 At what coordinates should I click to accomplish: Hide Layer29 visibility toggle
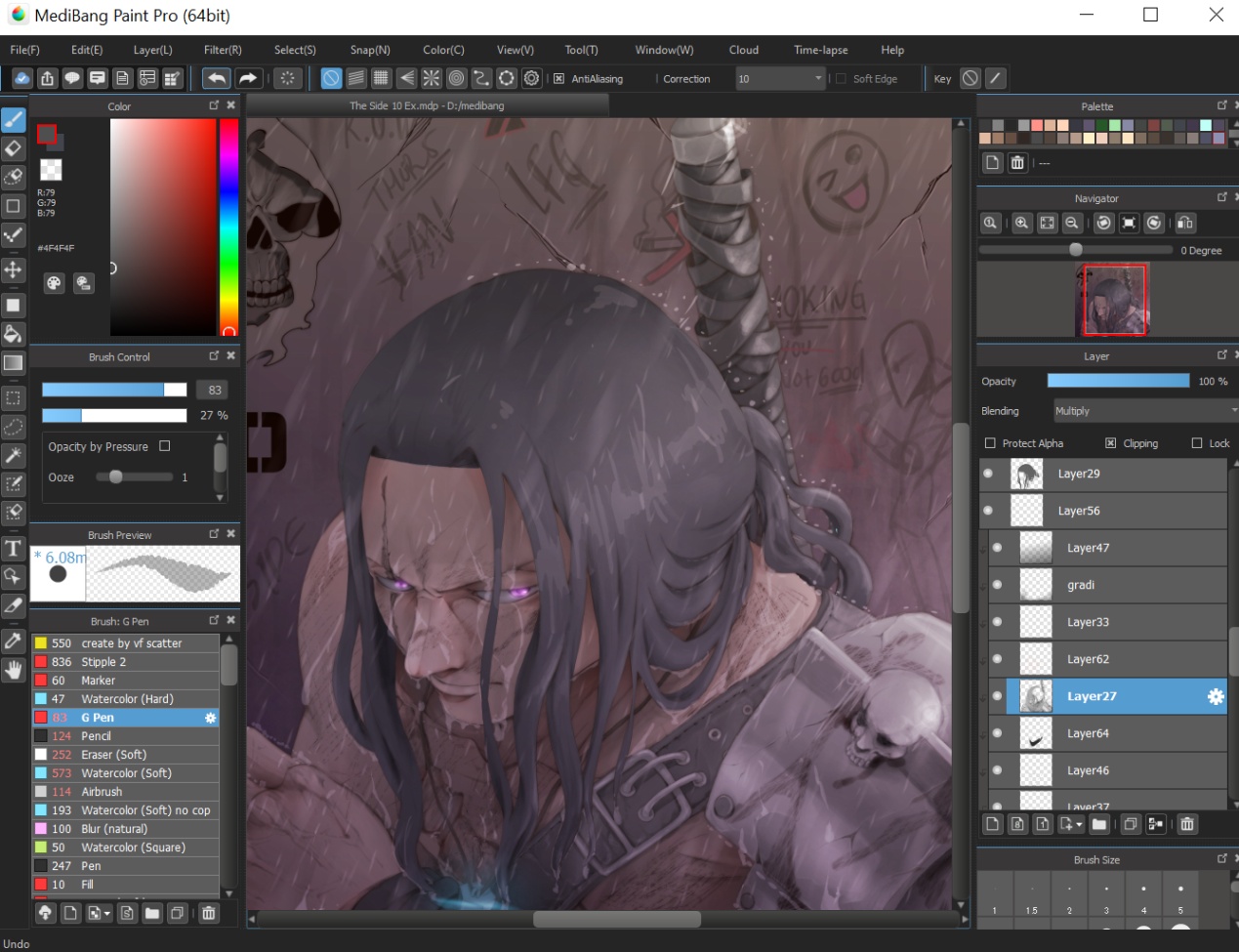(988, 474)
